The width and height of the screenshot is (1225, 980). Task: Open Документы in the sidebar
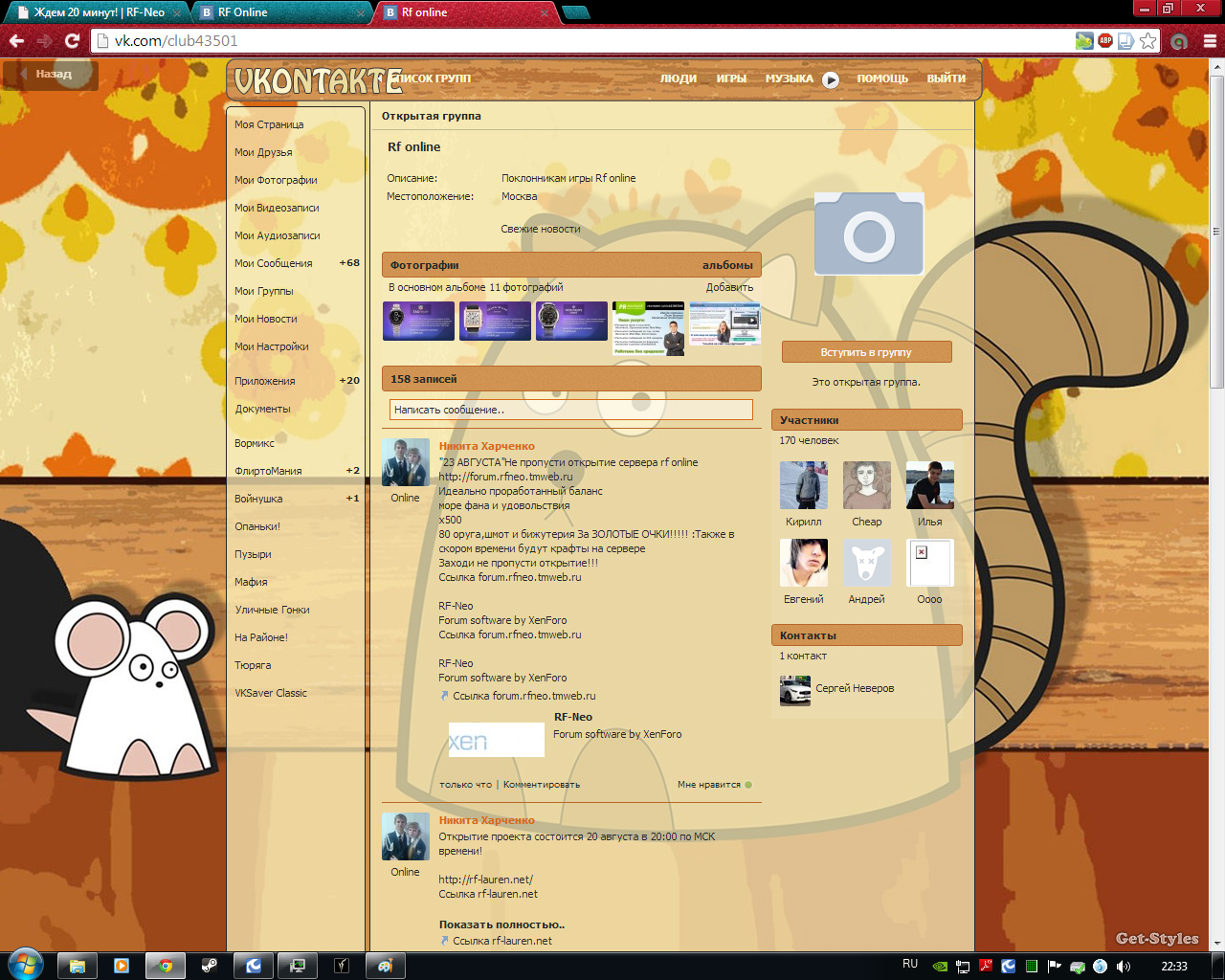coord(262,409)
